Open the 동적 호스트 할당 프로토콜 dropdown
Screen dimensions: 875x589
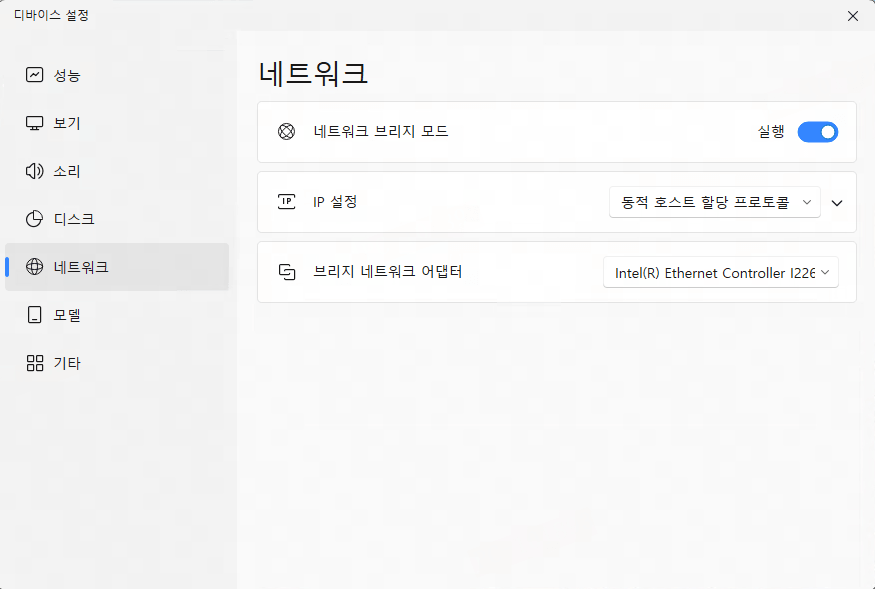[x=714, y=201]
